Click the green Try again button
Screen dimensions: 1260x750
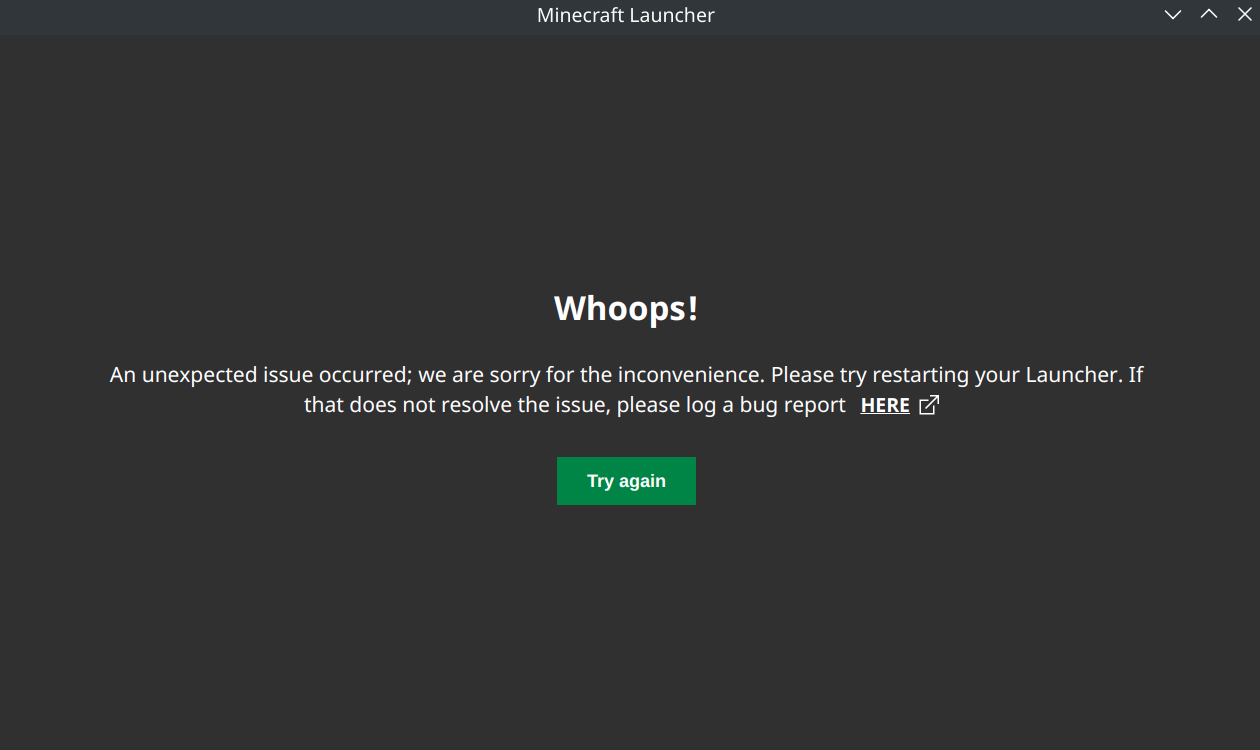(x=626, y=481)
